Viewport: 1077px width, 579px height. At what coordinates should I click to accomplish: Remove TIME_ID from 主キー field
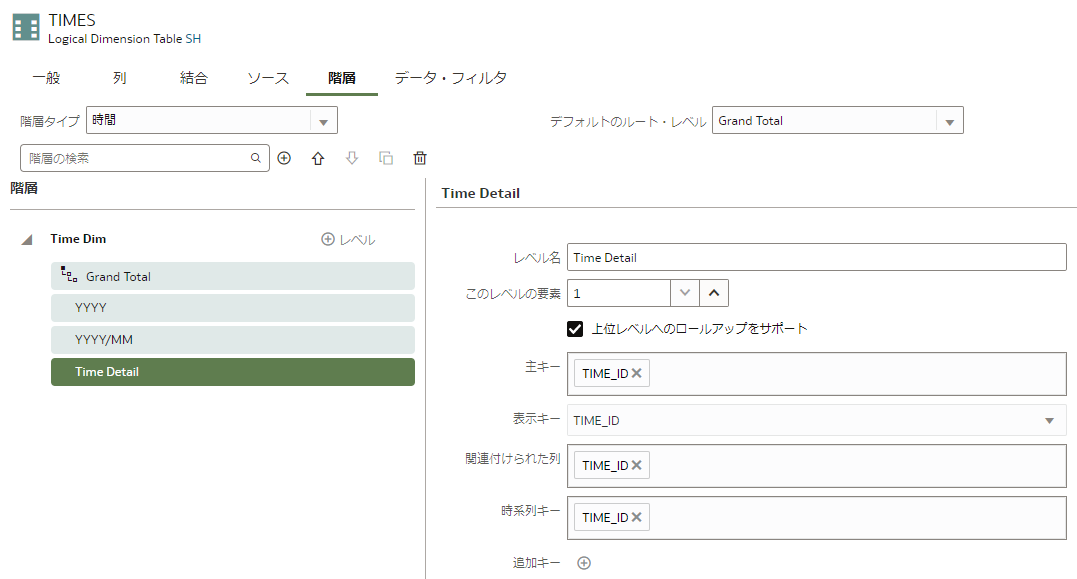click(637, 373)
